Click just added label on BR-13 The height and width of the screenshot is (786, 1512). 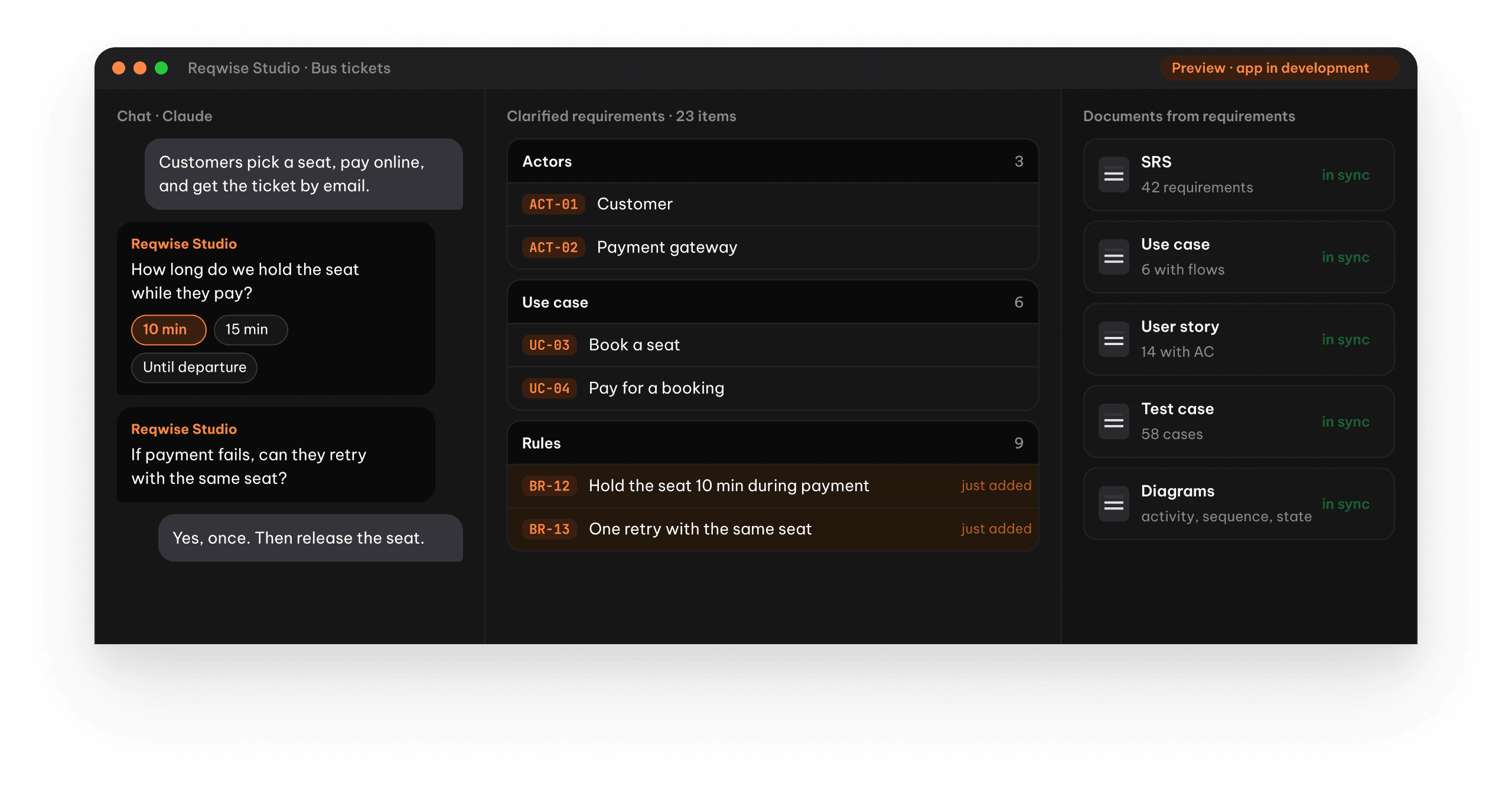coord(996,528)
